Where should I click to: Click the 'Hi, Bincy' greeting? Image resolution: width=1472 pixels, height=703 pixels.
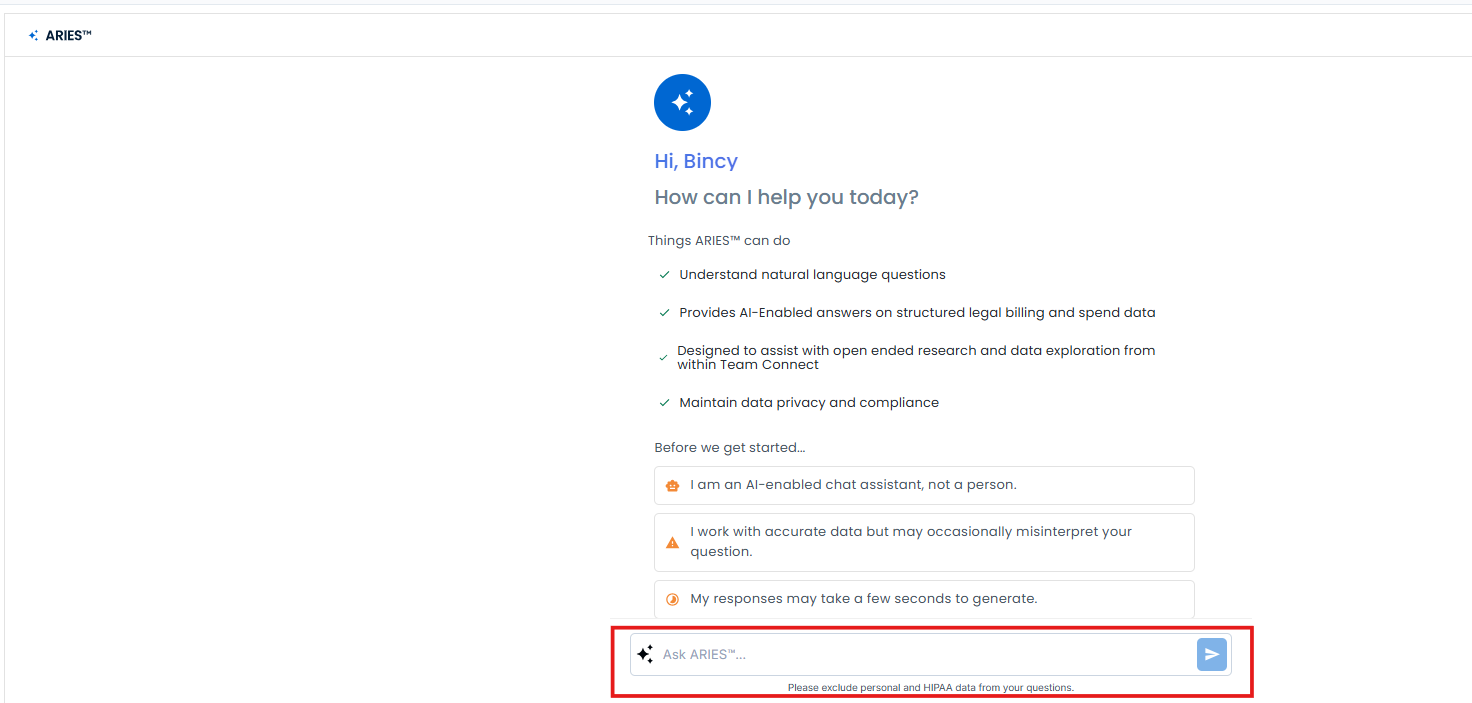tap(696, 161)
